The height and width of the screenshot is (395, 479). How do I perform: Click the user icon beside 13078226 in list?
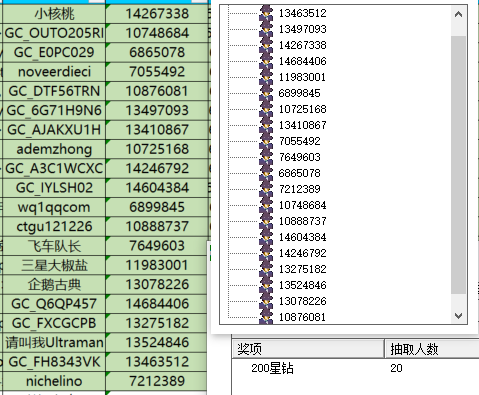266,301
